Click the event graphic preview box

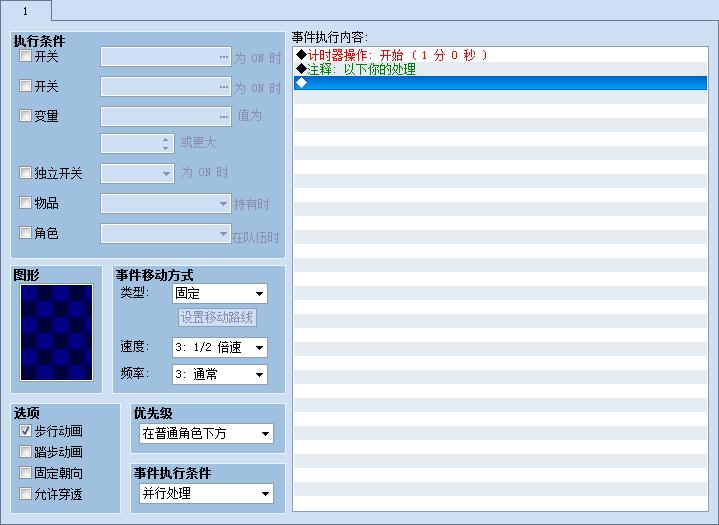point(56,332)
